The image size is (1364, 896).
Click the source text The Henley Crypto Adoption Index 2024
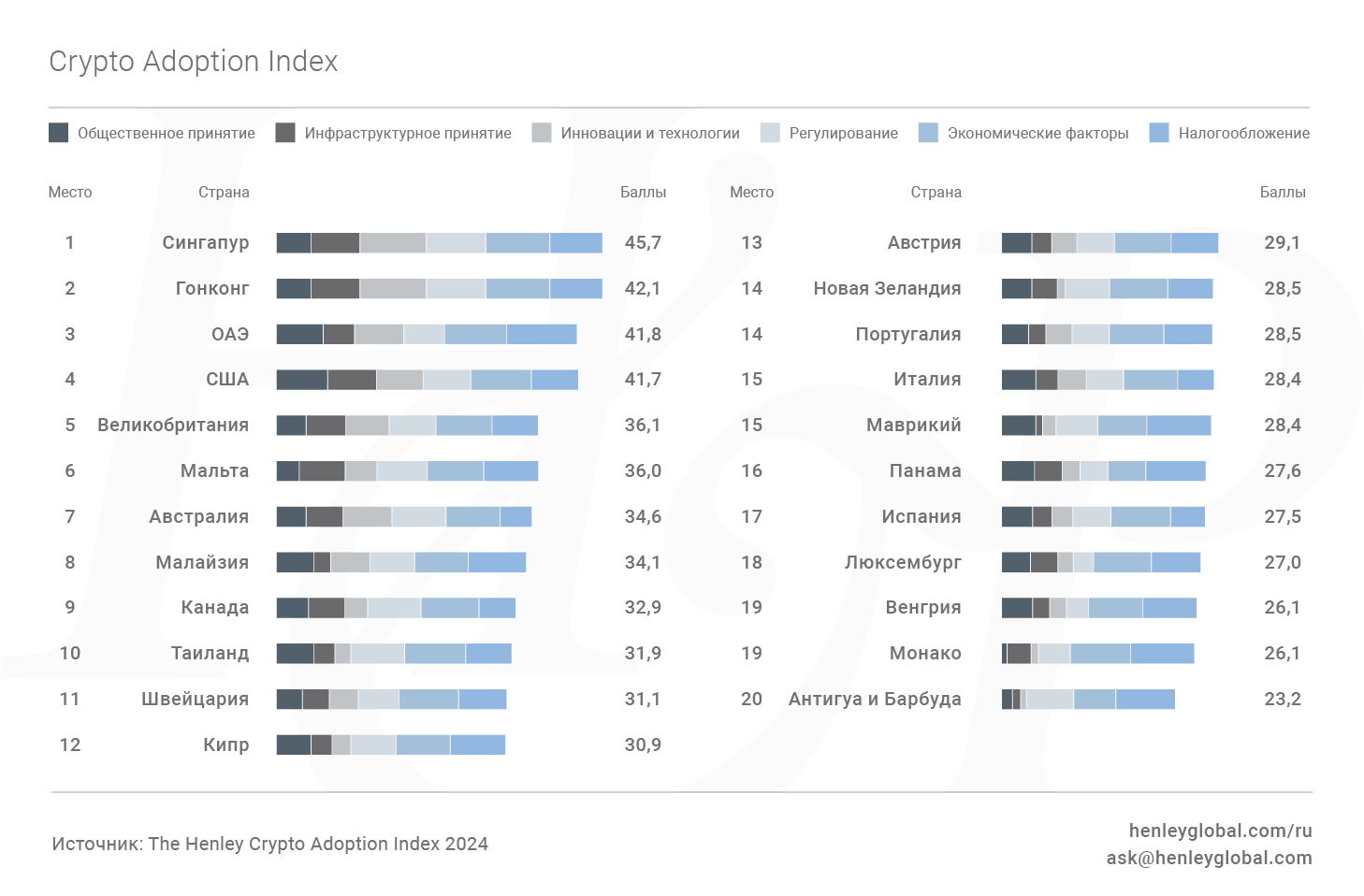pos(270,844)
